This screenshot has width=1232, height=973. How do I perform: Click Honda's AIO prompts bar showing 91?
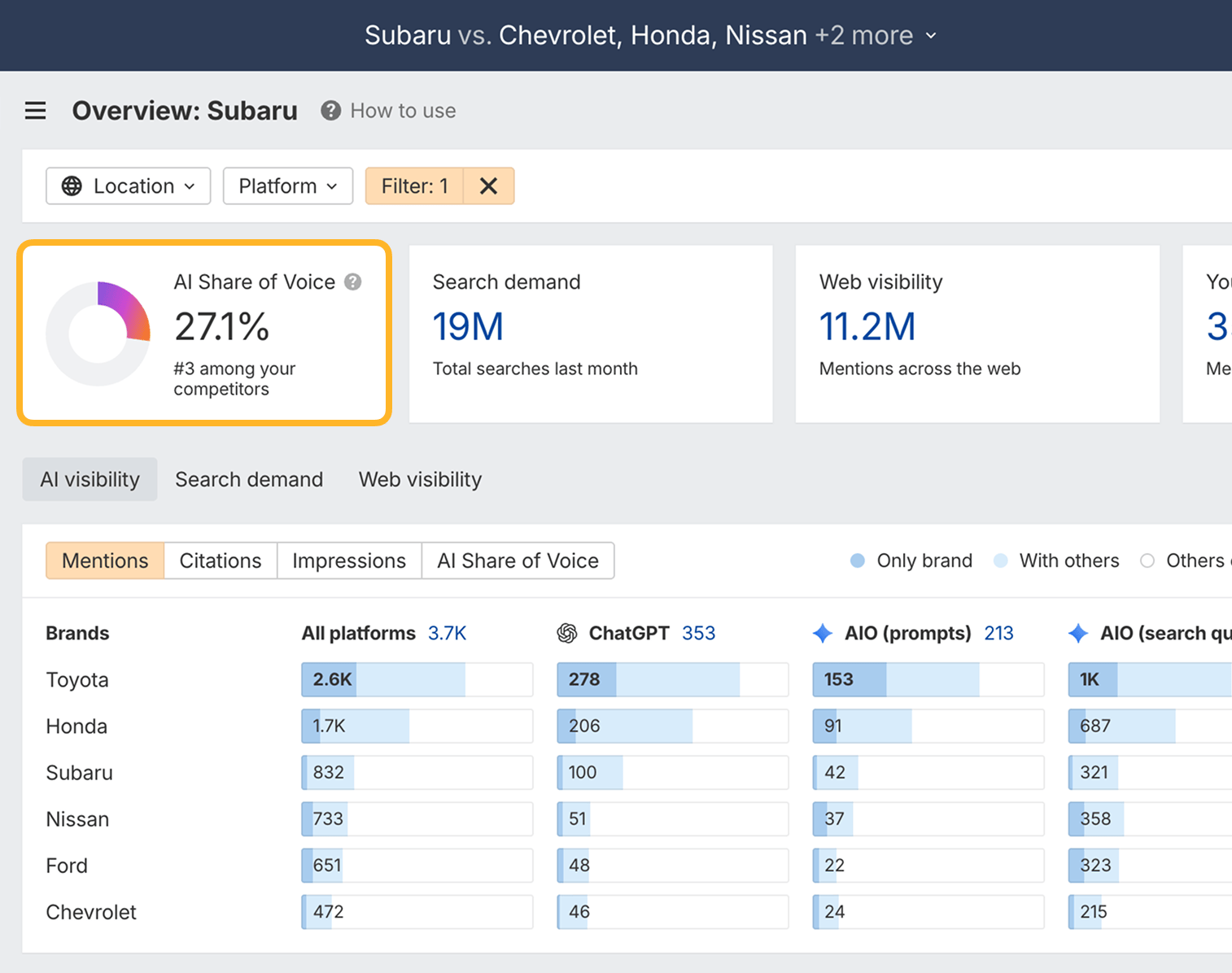pyautogui.click(x=928, y=726)
